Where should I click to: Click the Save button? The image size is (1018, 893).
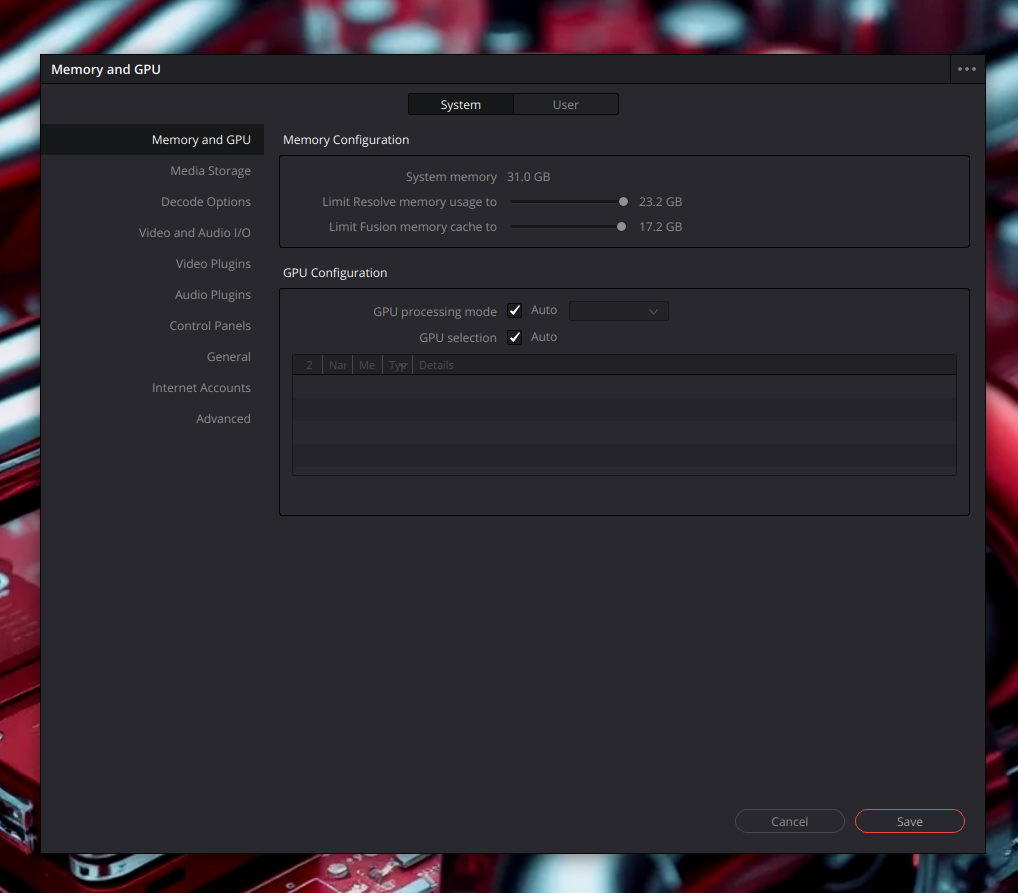click(x=909, y=821)
